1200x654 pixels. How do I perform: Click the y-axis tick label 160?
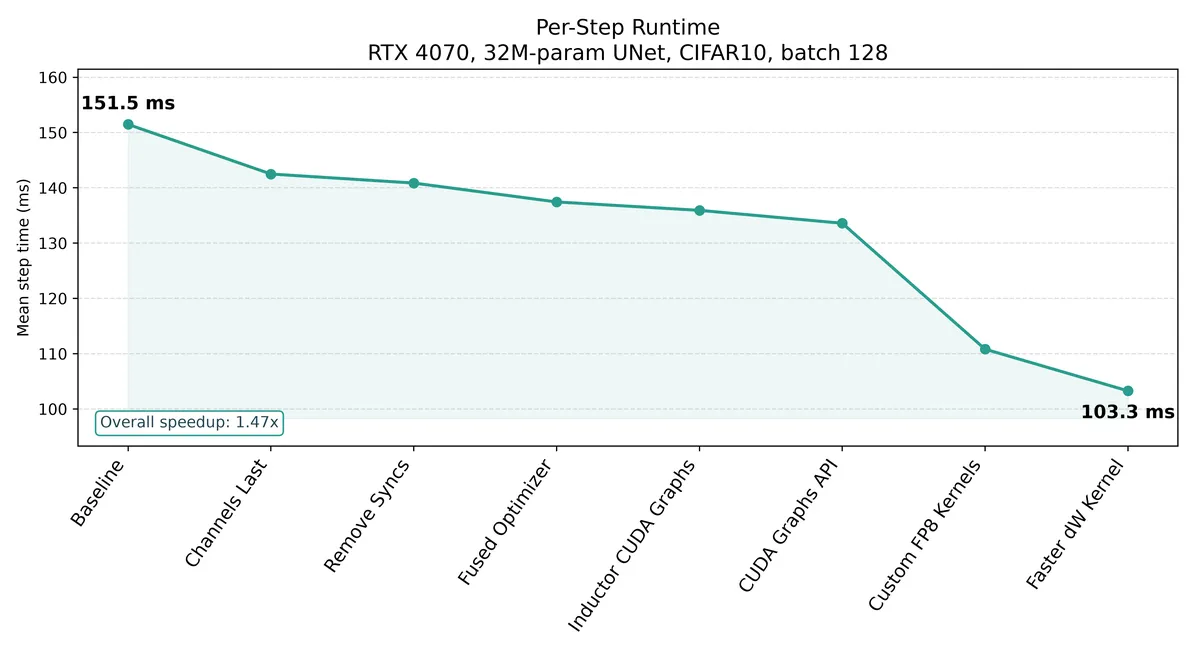(53, 78)
